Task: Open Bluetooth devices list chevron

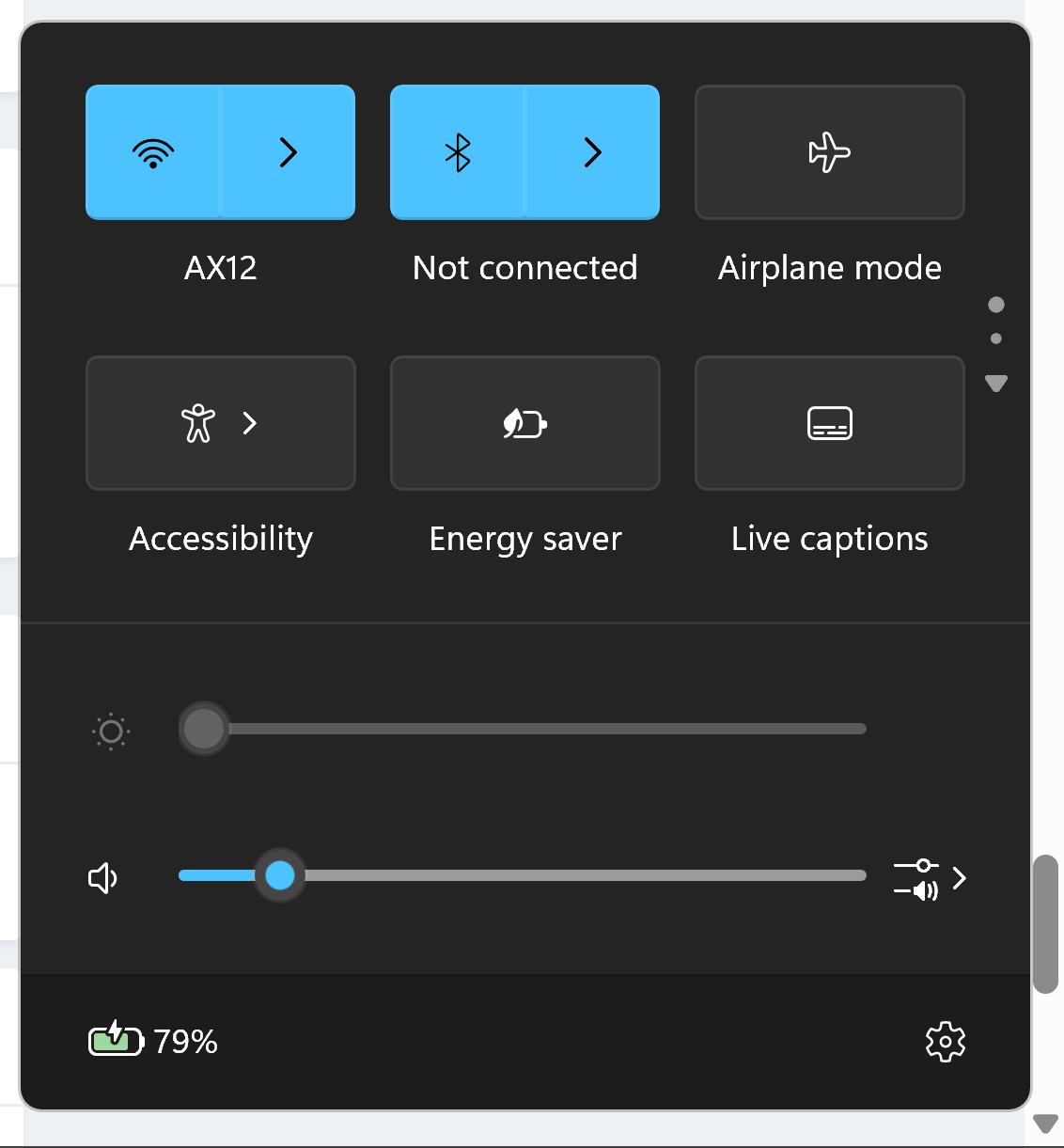Action: coord(592,152)
